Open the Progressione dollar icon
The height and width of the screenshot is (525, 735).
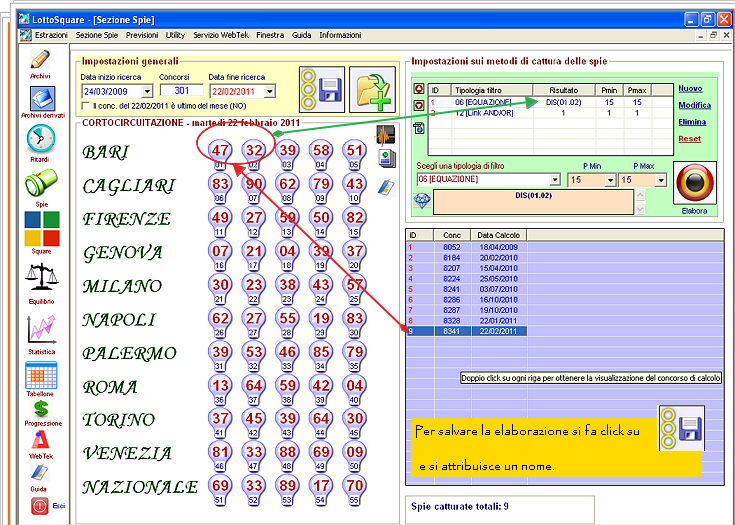point(41,409)
